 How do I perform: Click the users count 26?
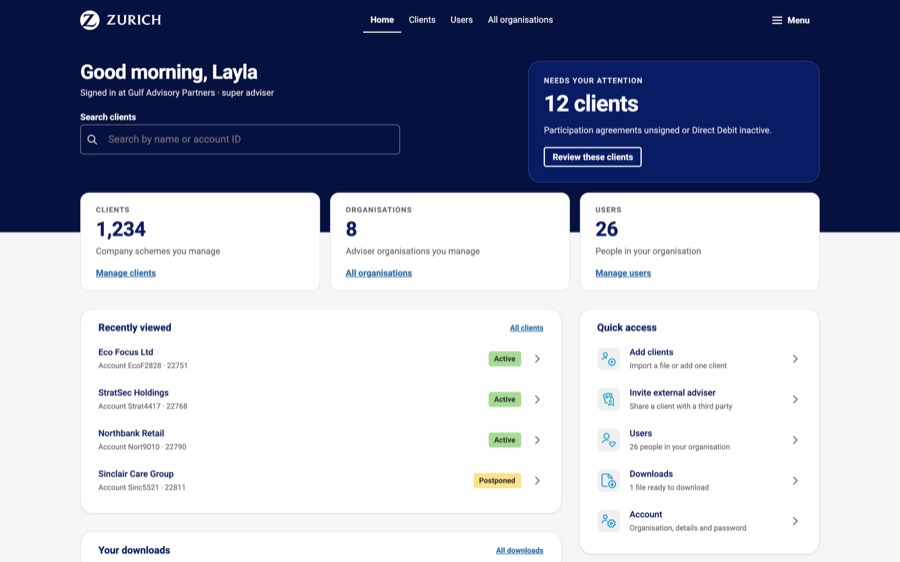coord(607,230)
